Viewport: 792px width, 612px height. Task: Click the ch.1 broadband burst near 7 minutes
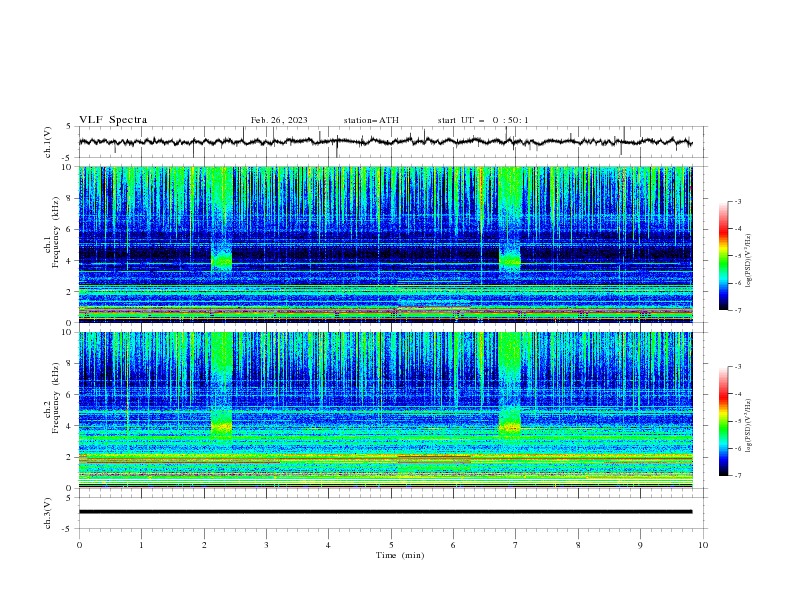510,222
